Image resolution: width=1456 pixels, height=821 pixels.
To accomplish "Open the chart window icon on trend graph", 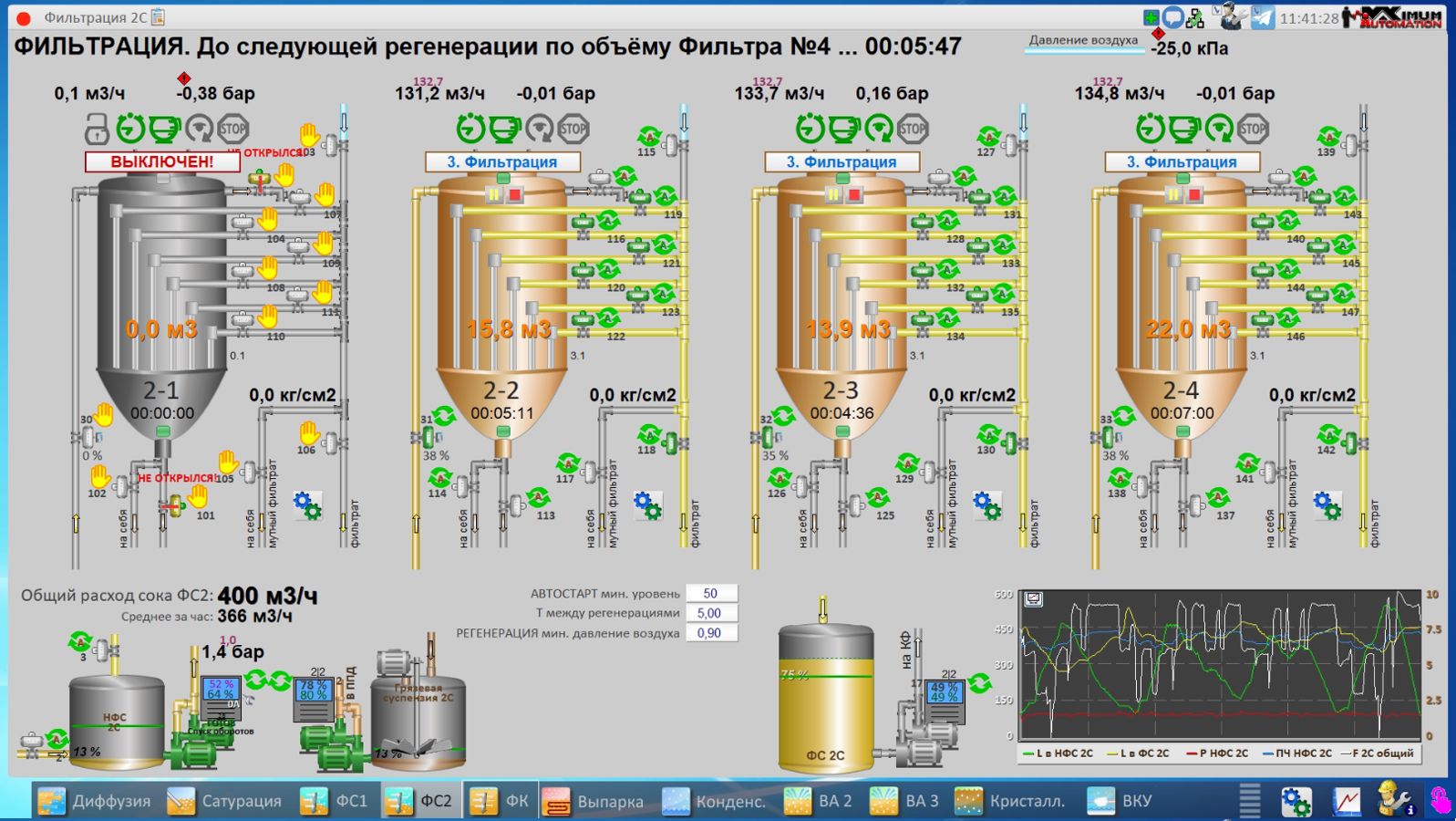I will pyautogui.click(x=1034, y=599).
